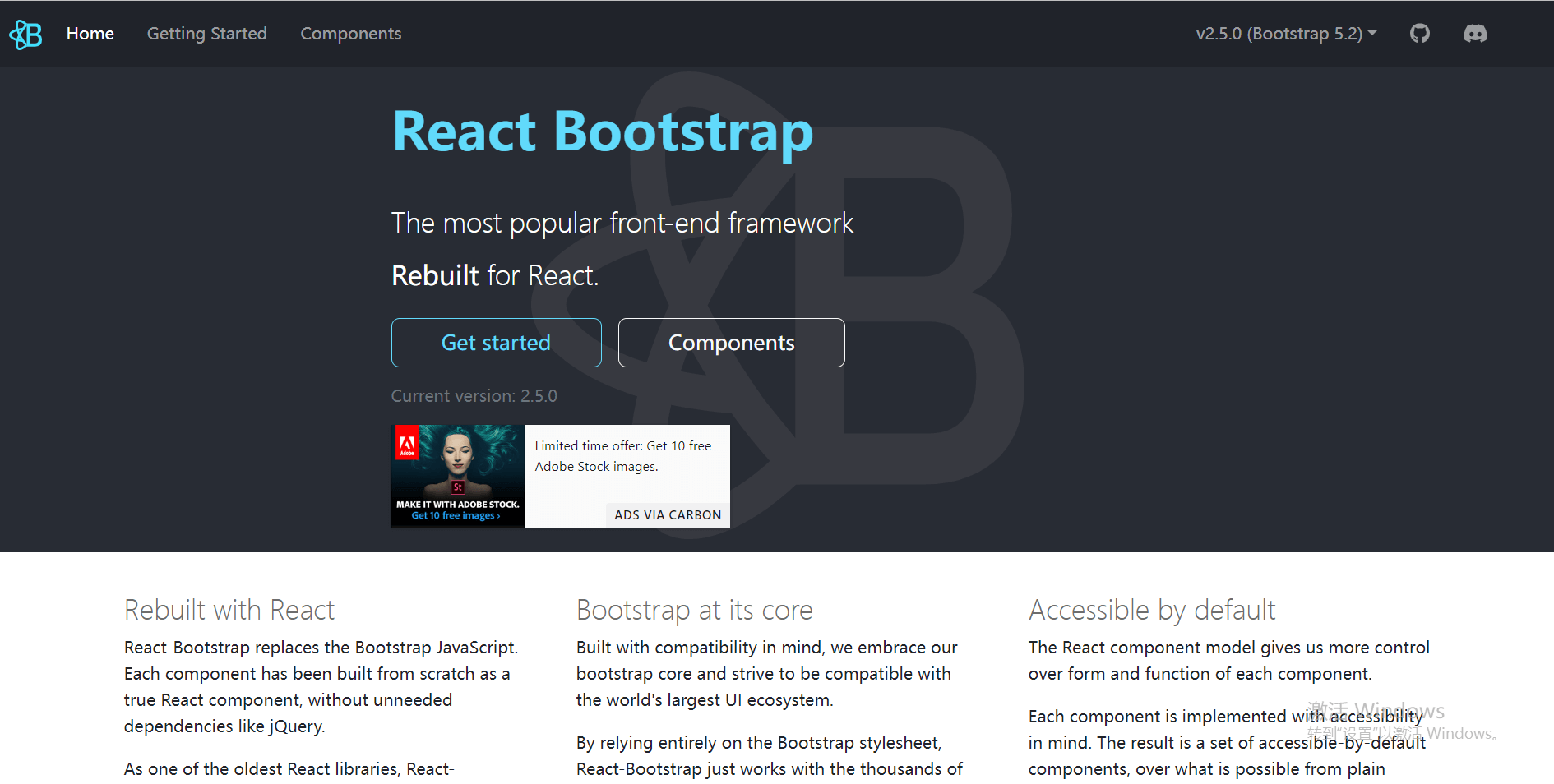Click the Adobe logo on the ad banner
The width and height of the screenshot is (1554, 784).
(x=406, y=441)
